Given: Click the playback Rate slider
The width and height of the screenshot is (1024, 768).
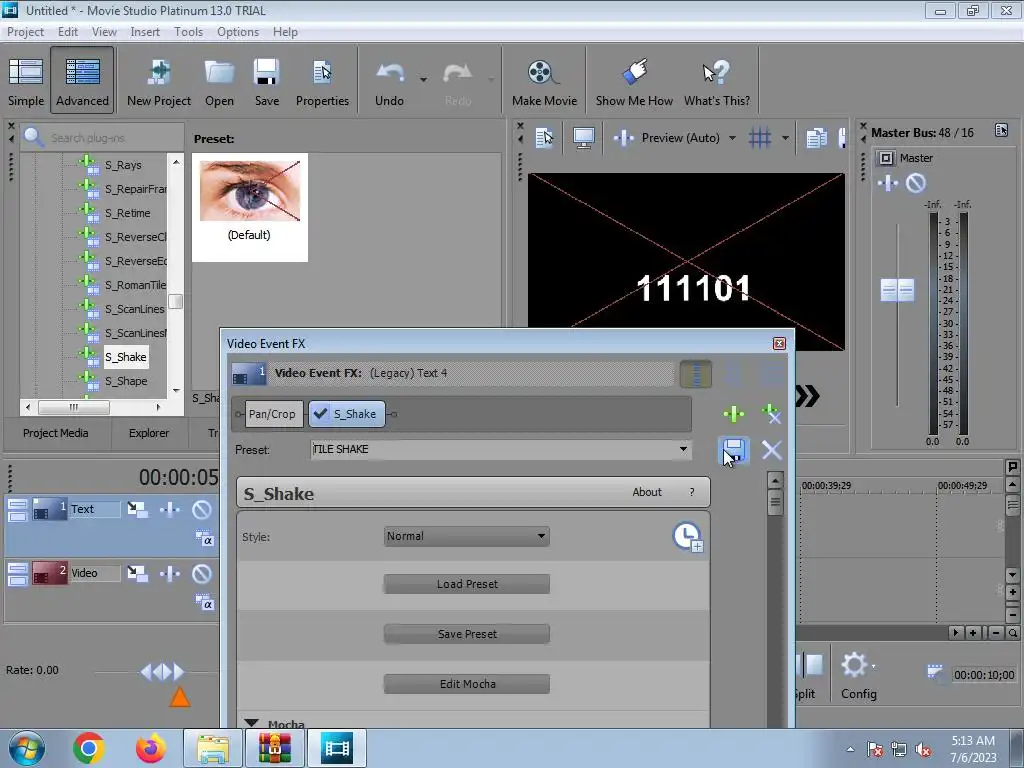Looking at the screenshot, I should coord(163,671).
